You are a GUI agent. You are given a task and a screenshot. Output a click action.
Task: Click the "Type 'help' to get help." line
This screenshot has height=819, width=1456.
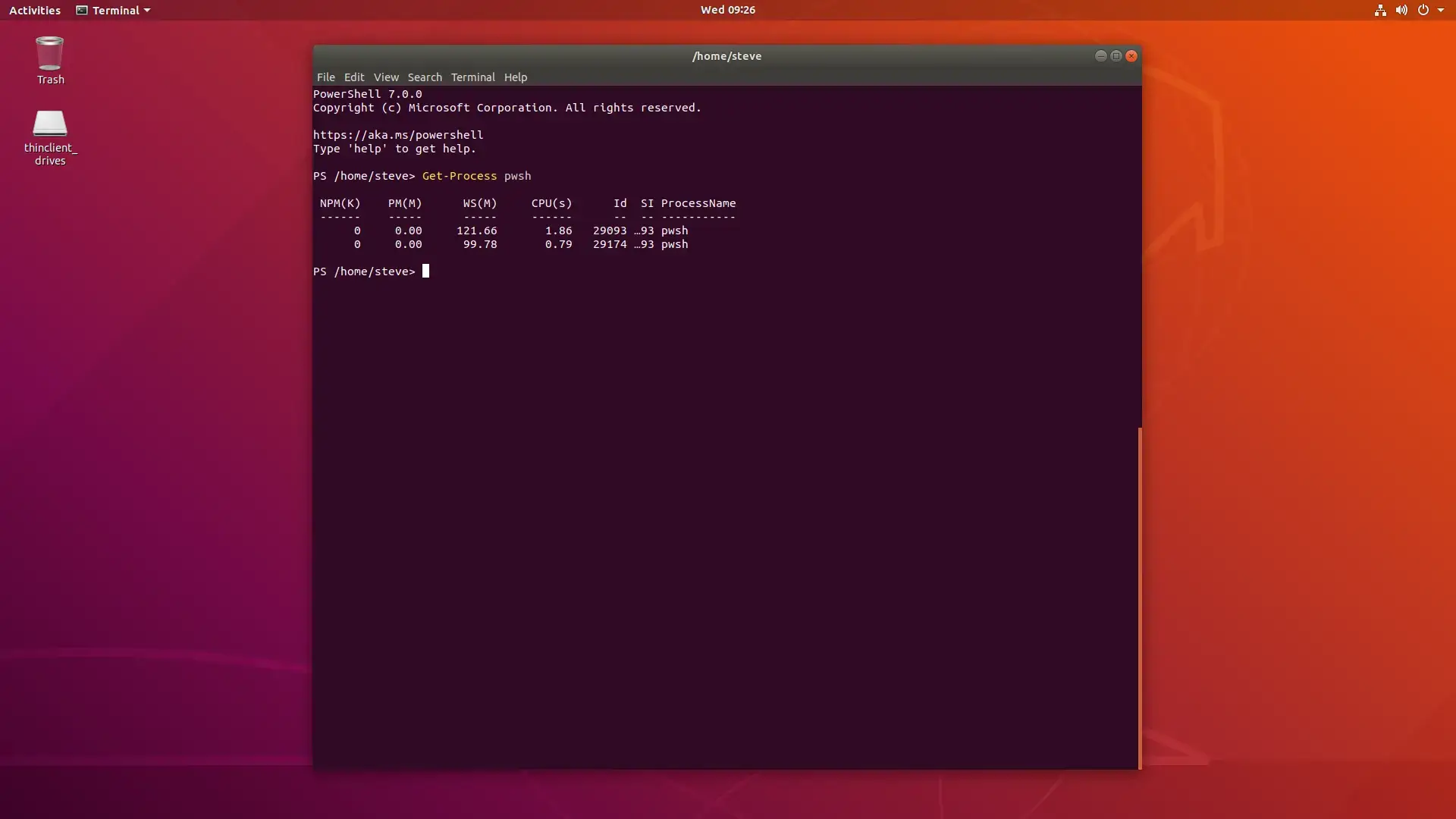[395, 149]
